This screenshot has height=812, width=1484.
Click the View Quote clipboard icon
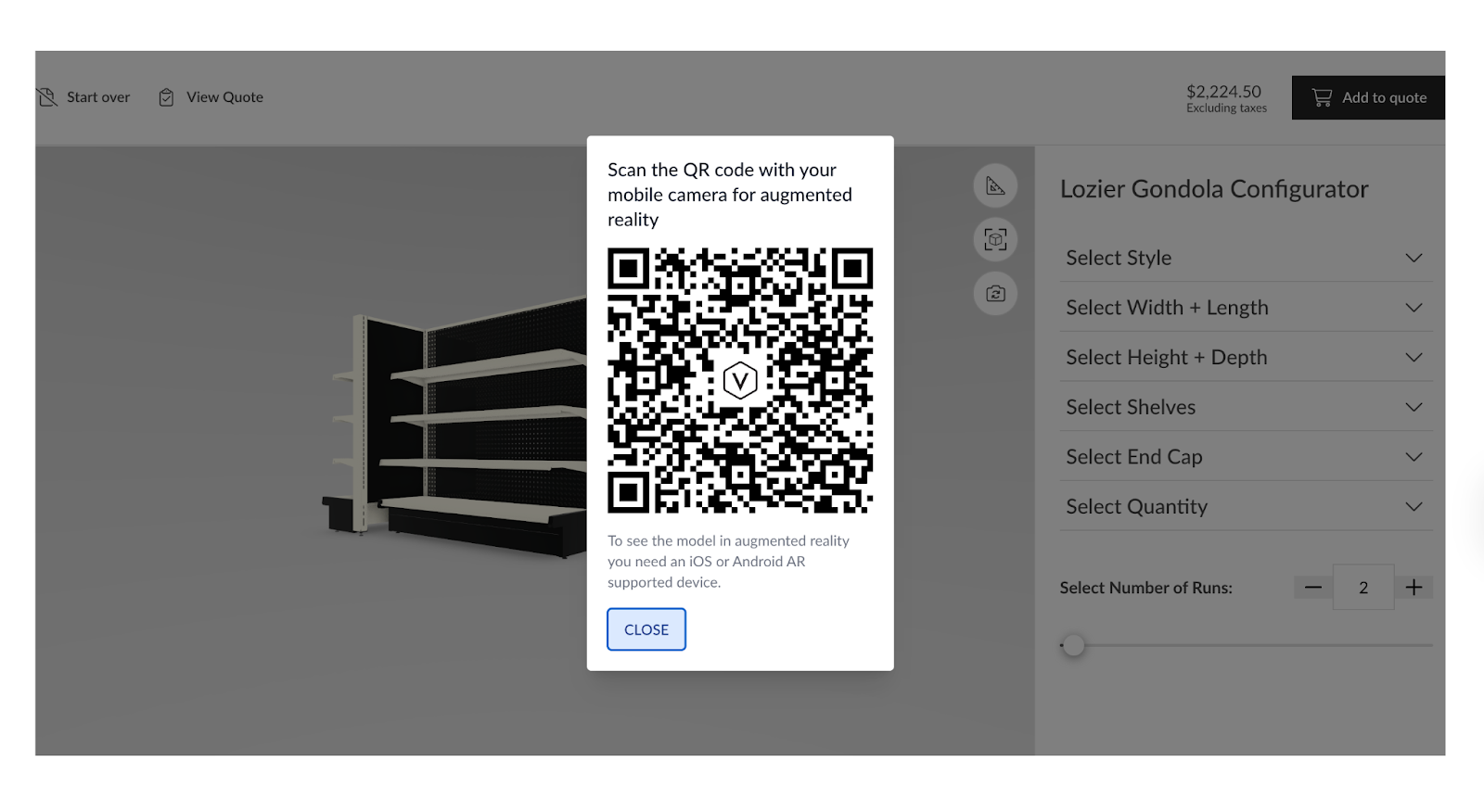(166, 97)
